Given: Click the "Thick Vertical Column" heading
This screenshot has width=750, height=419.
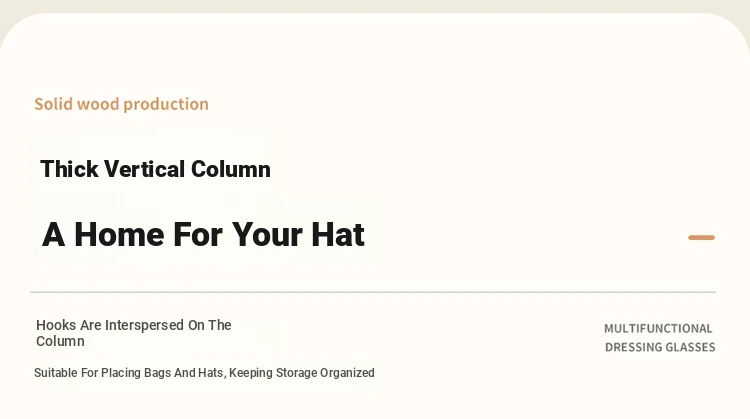Looking at the screenshot, I should click(155, 169).
